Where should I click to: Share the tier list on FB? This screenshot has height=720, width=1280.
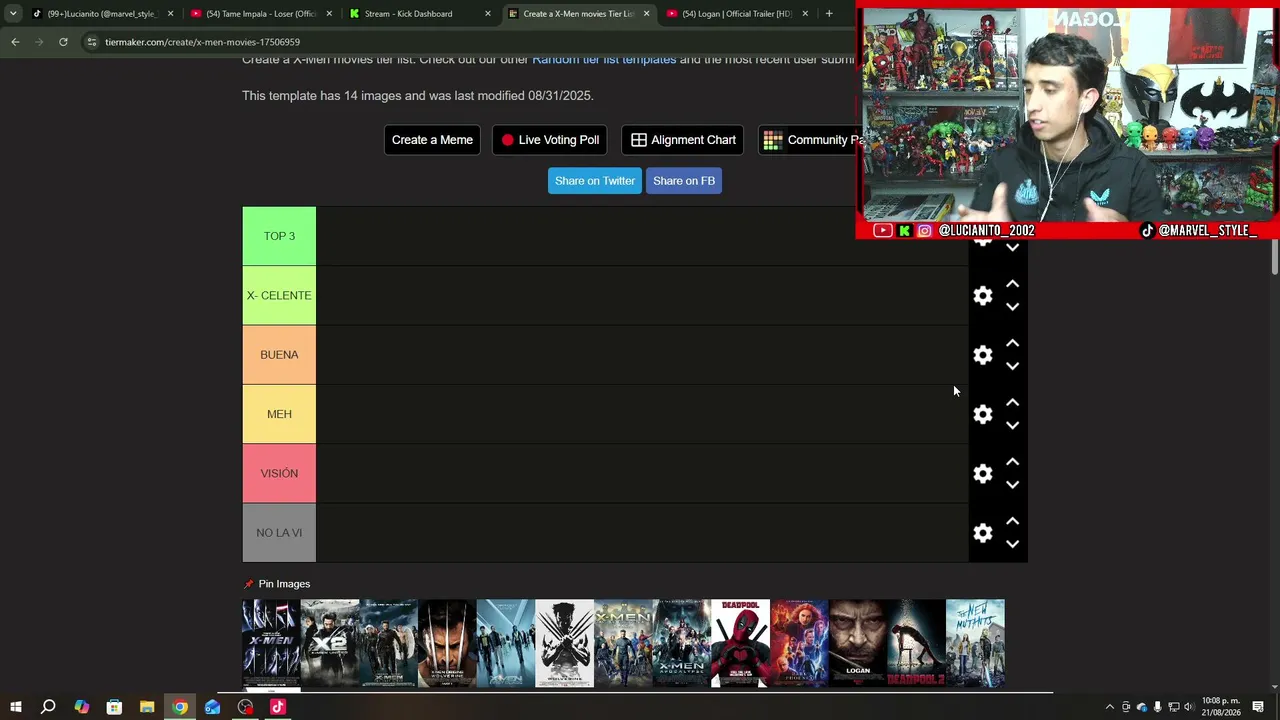(684, 181)
